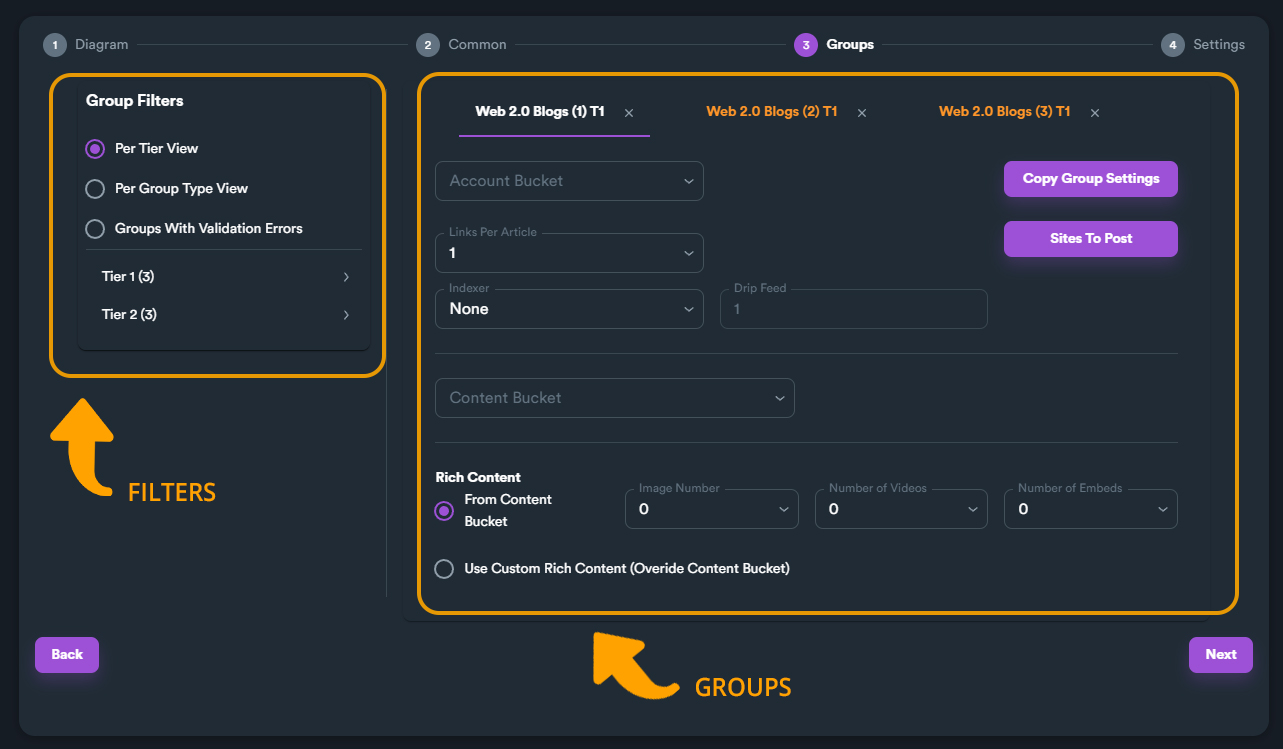1283x749 pixels.
Task: Close the Web 2.0 Blogs (2) T1 tab
Action: (x=862, y=113)
